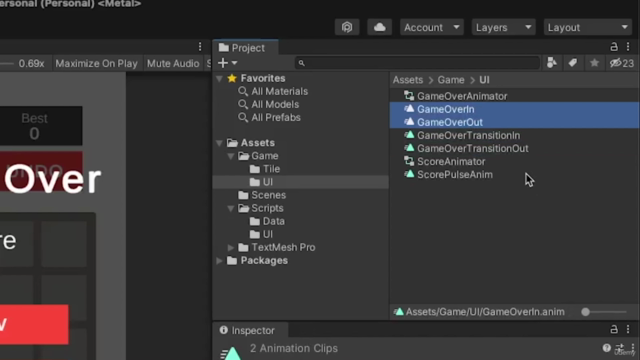Click the plus create asset button
This screenshot has height=360, width=640.
pos(223,63)
